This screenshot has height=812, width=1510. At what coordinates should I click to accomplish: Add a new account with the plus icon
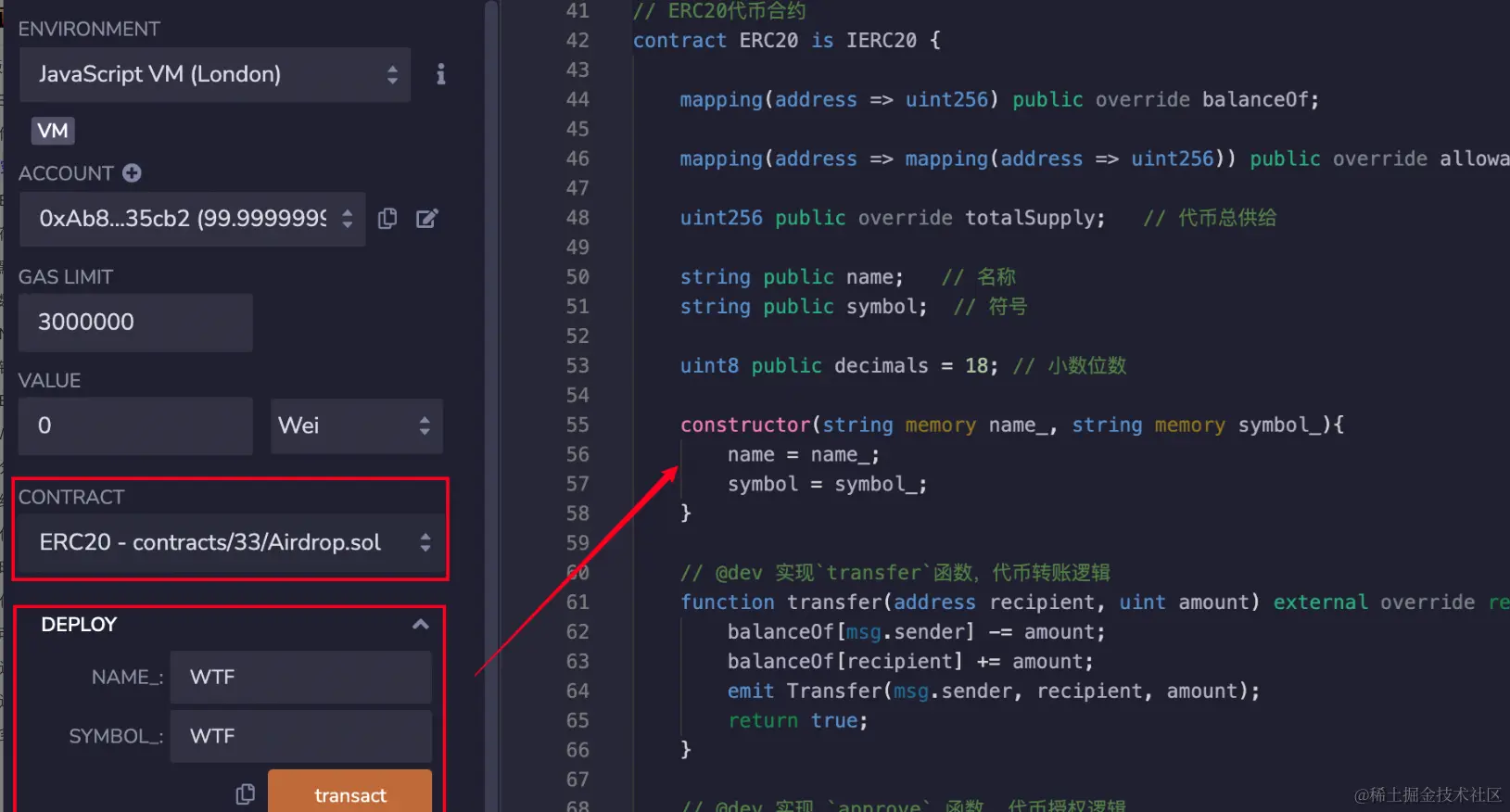(132, 172)
